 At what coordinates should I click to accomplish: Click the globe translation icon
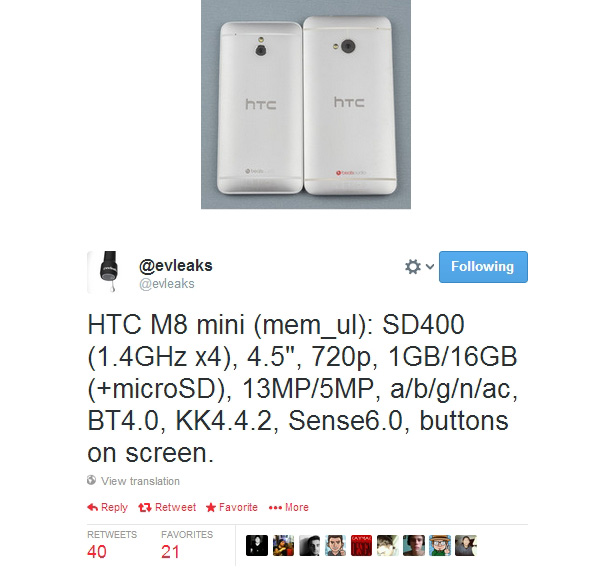[91, 480]
